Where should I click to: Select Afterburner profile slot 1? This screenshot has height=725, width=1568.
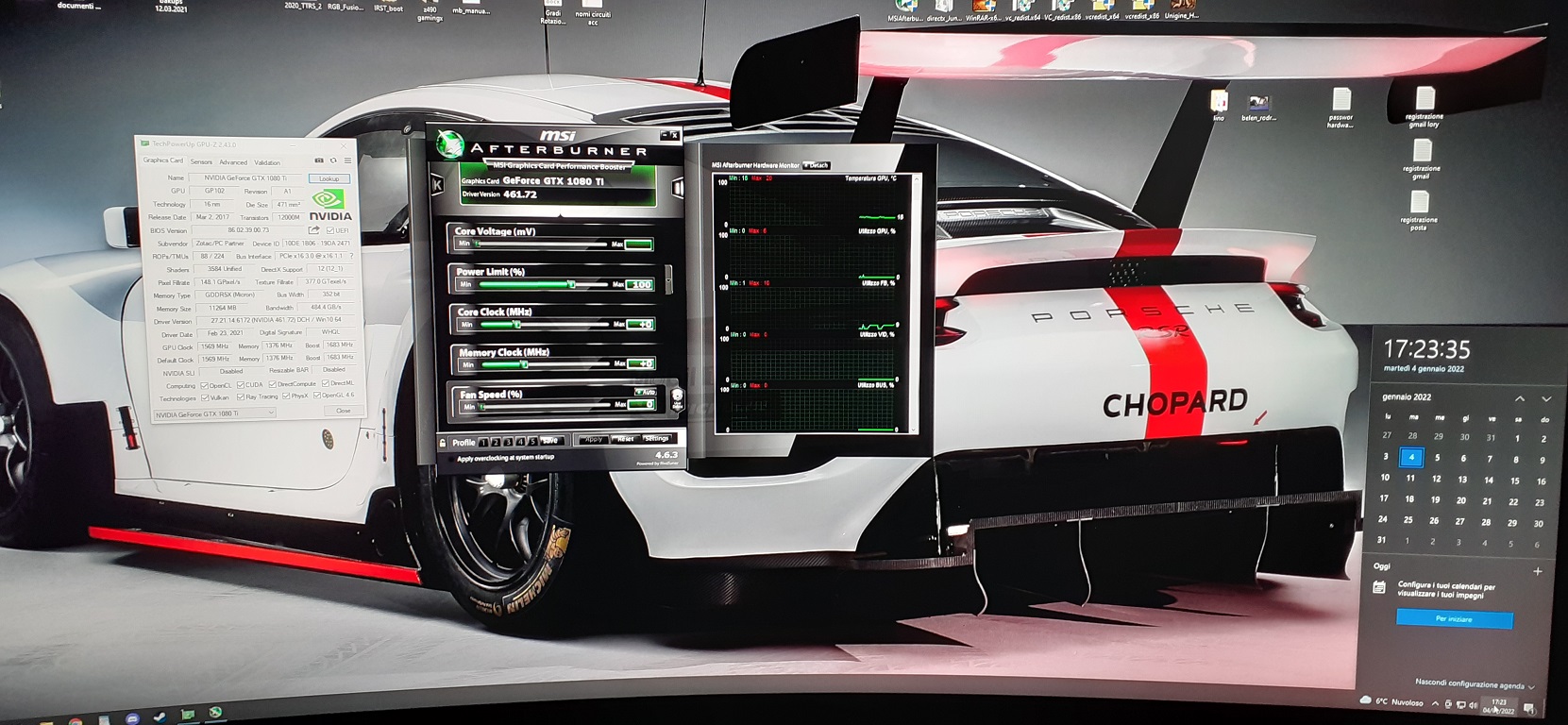[x=483, y=442]
